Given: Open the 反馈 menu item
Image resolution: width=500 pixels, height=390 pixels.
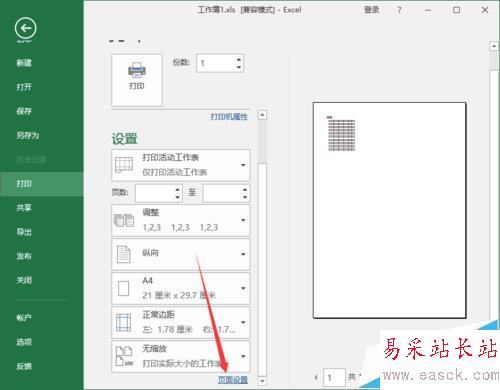Looking at the screenshot, I should point(24,366).
